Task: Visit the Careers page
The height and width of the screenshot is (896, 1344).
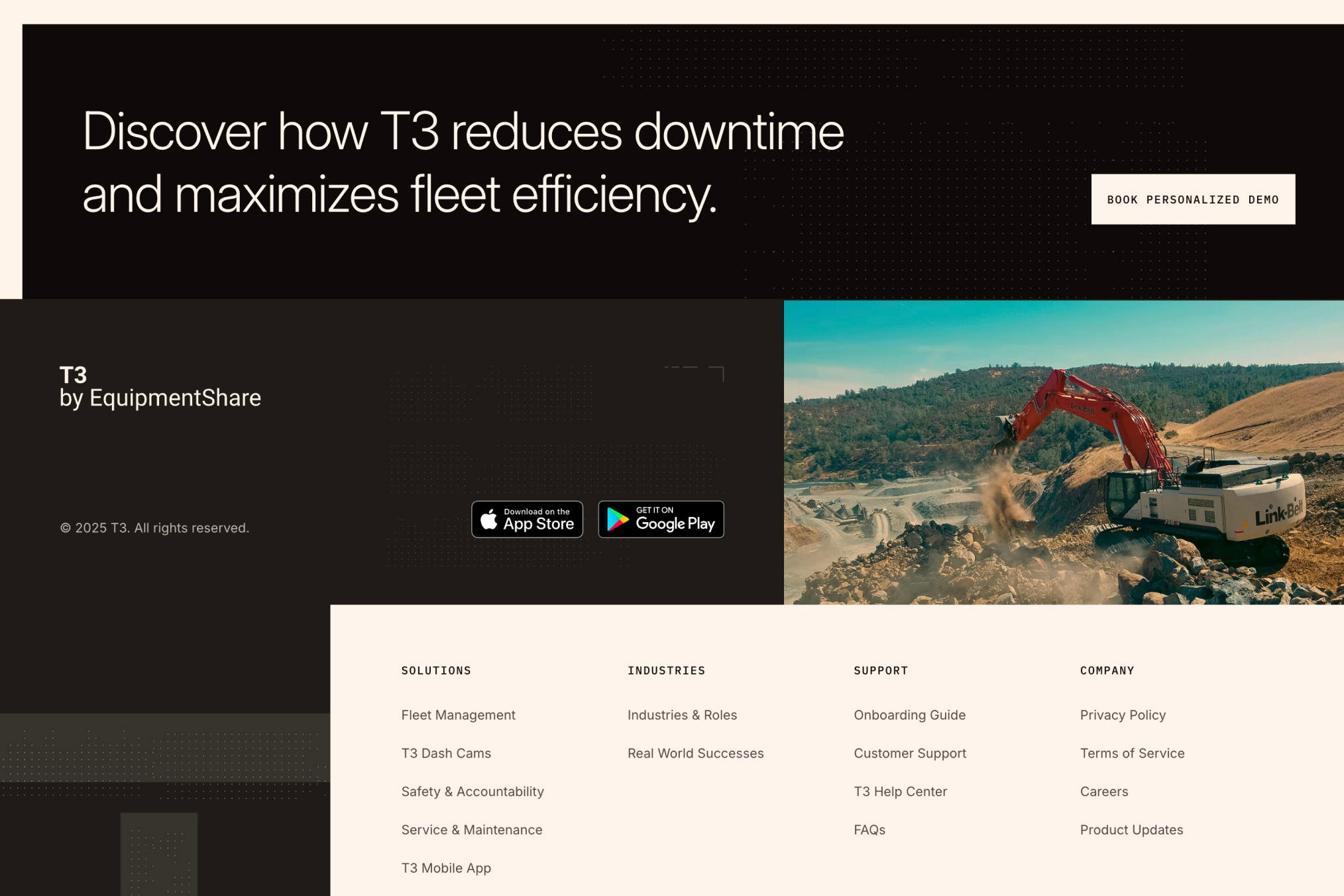Action: [1103, 791]
